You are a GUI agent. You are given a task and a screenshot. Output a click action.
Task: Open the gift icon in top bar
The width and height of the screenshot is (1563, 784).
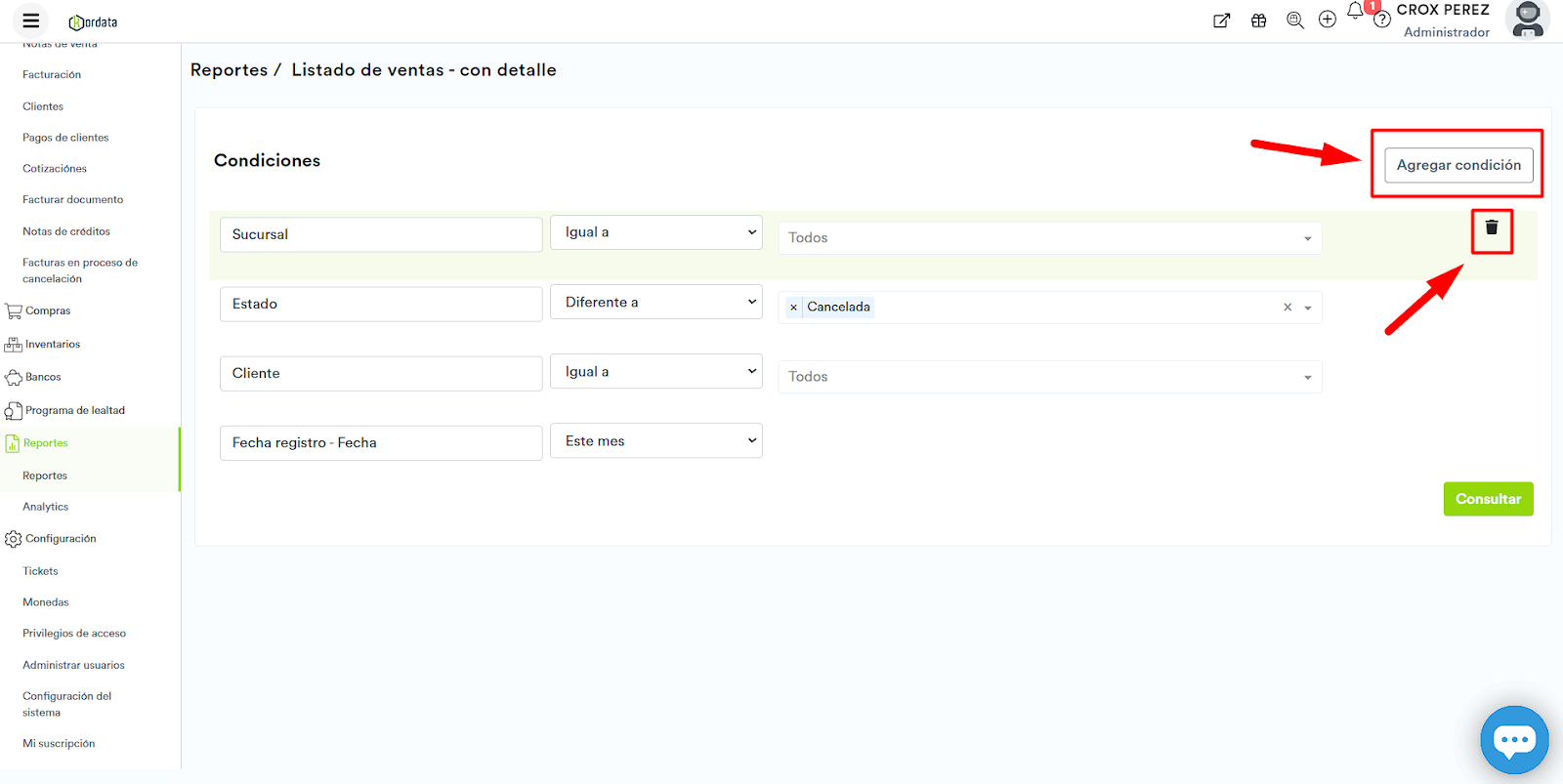[x=1258, y=21]
